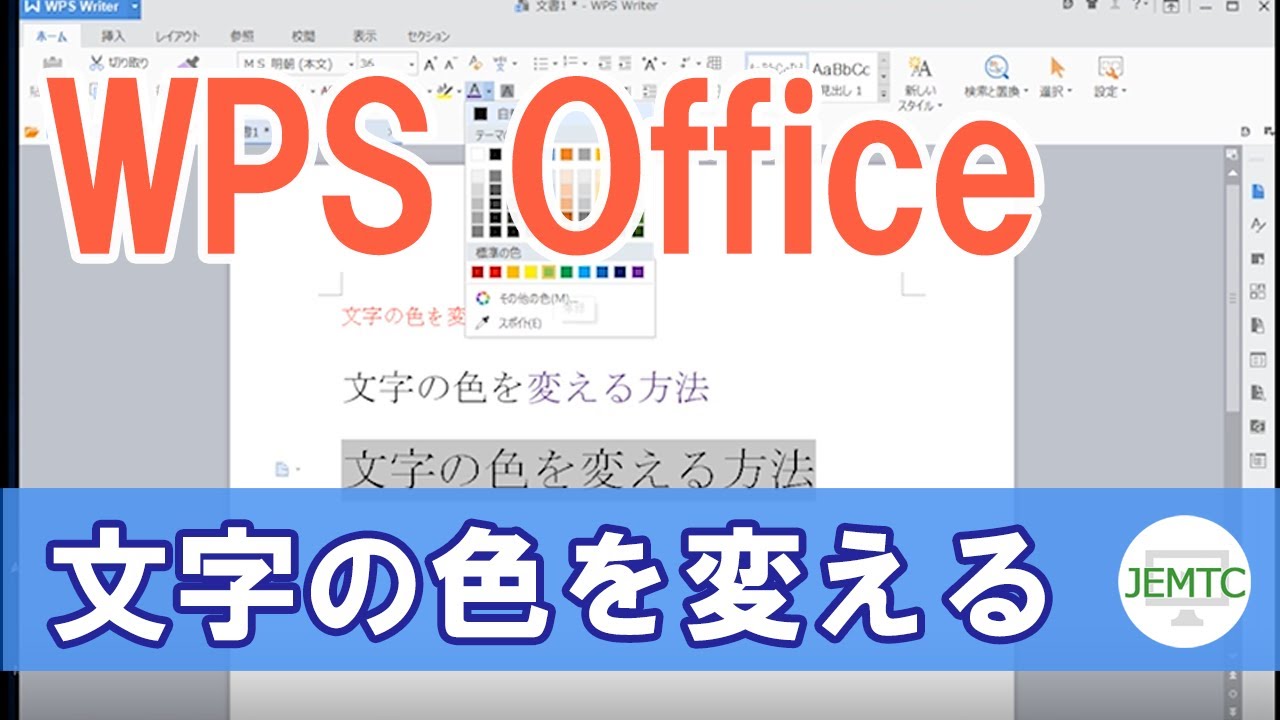
Task: Open the highlight color dropdown arrow
Action: [459, 91]
